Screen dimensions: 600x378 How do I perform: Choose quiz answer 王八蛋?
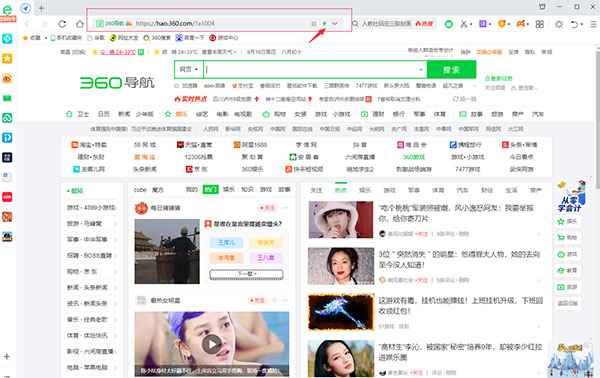coord(266,257)
